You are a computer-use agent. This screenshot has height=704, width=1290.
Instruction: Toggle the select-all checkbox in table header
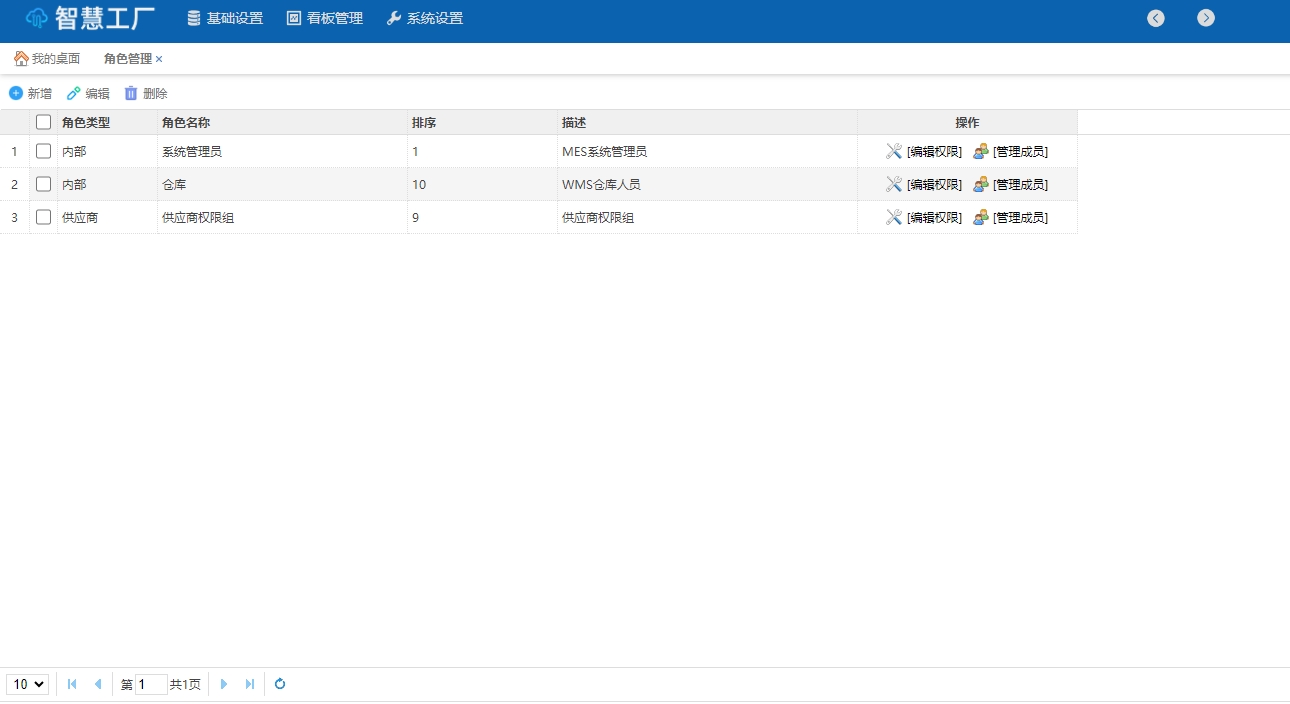click(44, 122)
